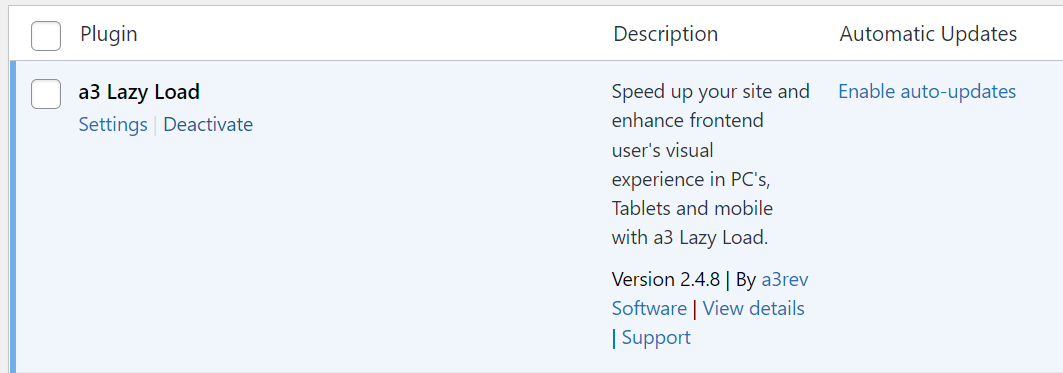
Task: Click 'Tablets and mobile' description line
Action: click(x=692, y=208)
